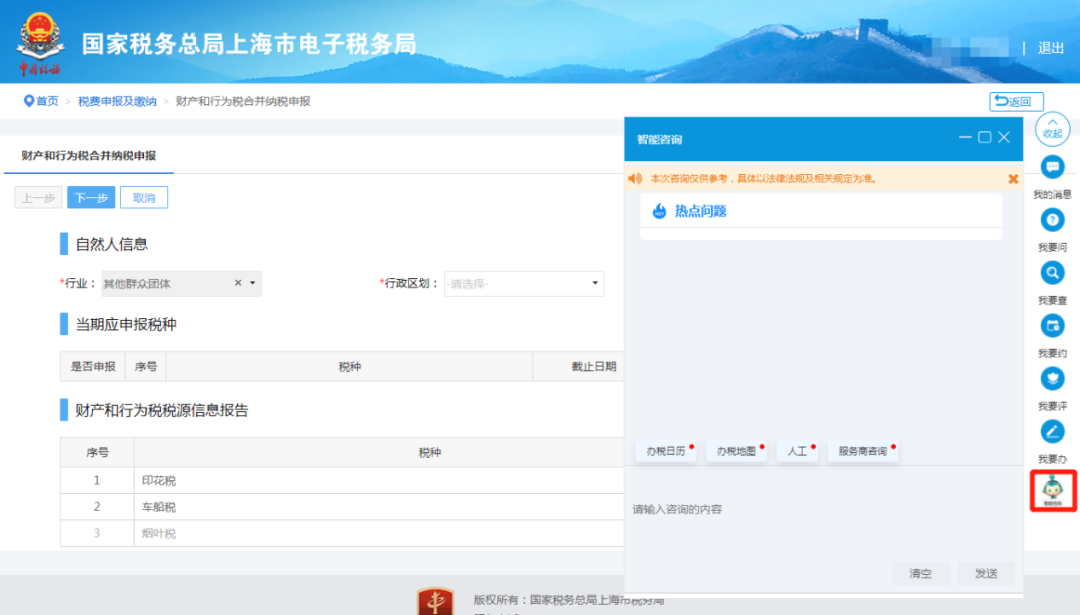This screenshot has height=615, width=1080.
Task: Select the 人工 service button
Action: click(x=797, y=451)
